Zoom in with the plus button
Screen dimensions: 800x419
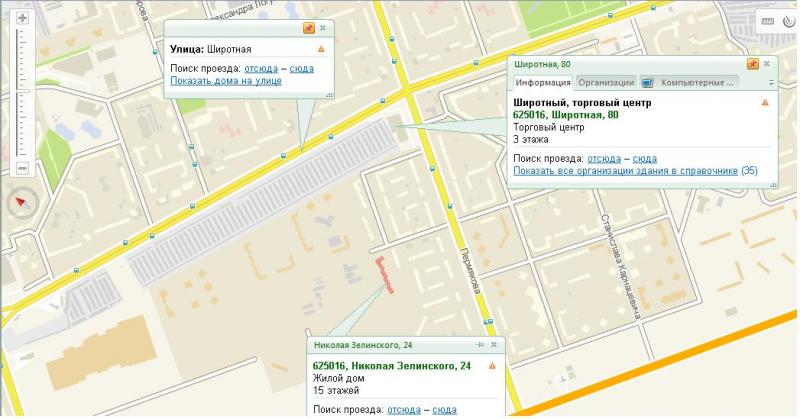point(22,18)
